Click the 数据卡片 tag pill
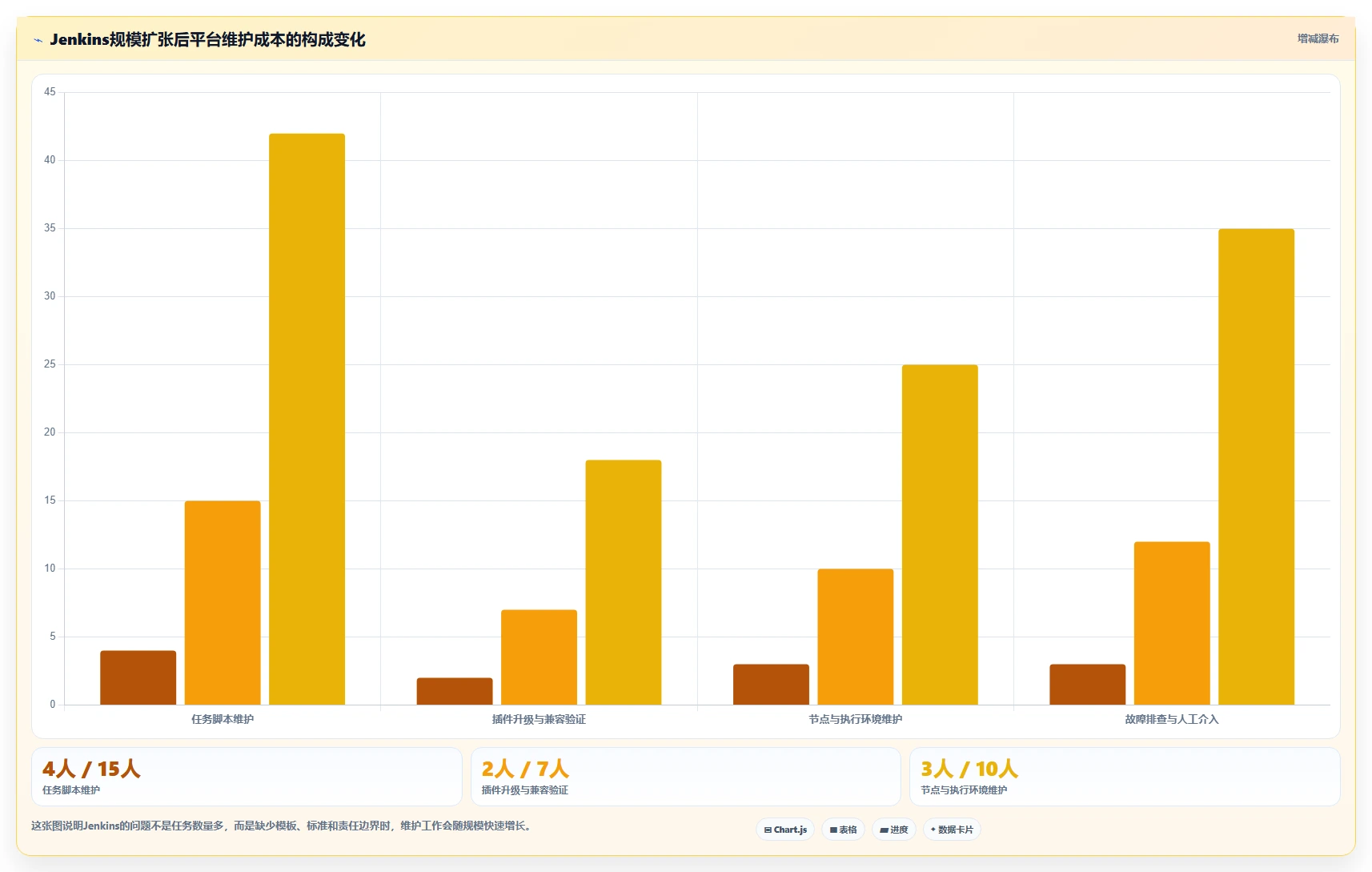 (x=952, y=830)
